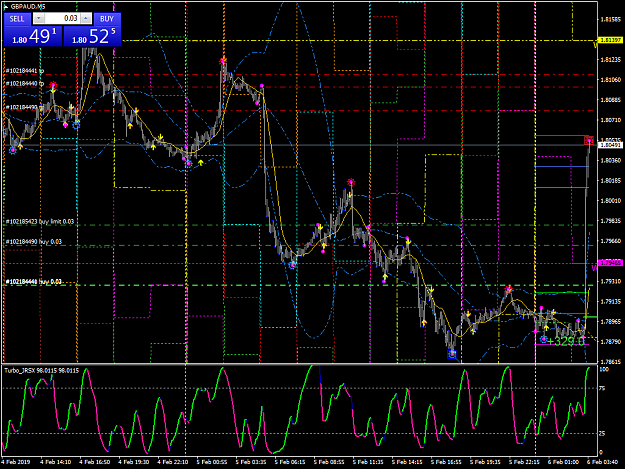This screenshot has width=625, height=469.
Task: Decrease lot volume with the down arrow
Action: click(x=39, y=18)
